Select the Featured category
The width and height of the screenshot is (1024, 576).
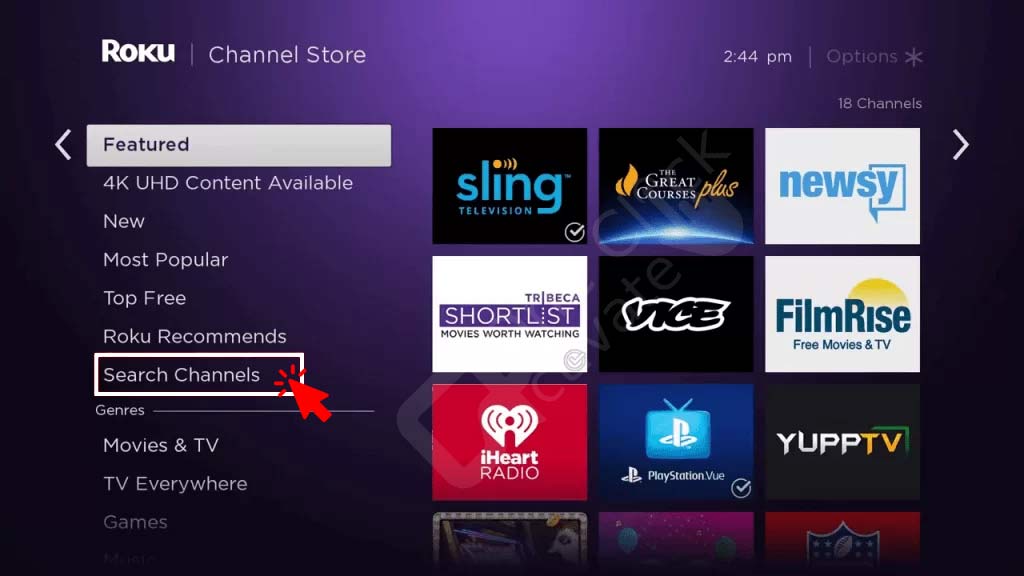pos(239,145)
